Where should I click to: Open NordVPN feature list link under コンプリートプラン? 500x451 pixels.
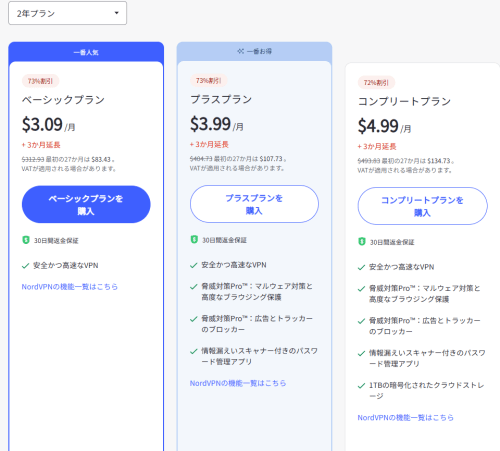coord(406,418)
